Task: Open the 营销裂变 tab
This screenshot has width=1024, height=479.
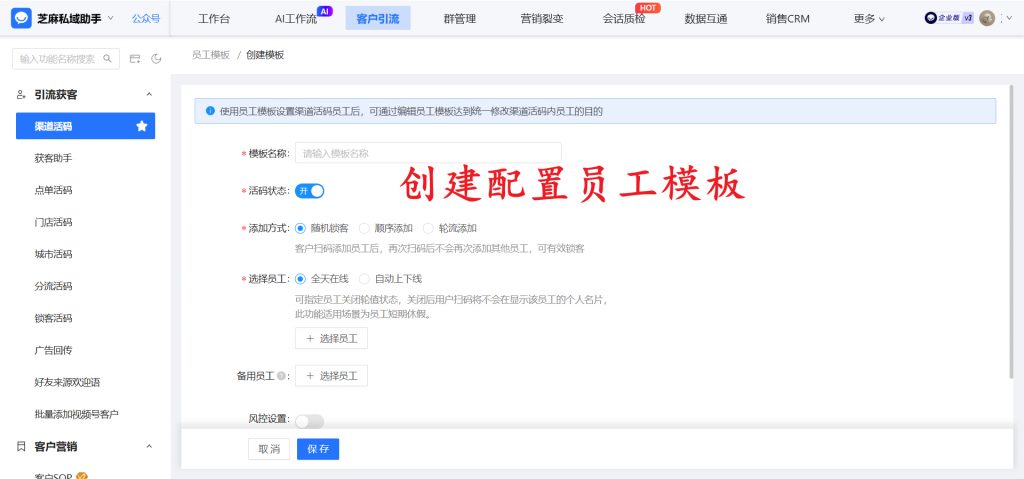Action: [x=542, y=19]
